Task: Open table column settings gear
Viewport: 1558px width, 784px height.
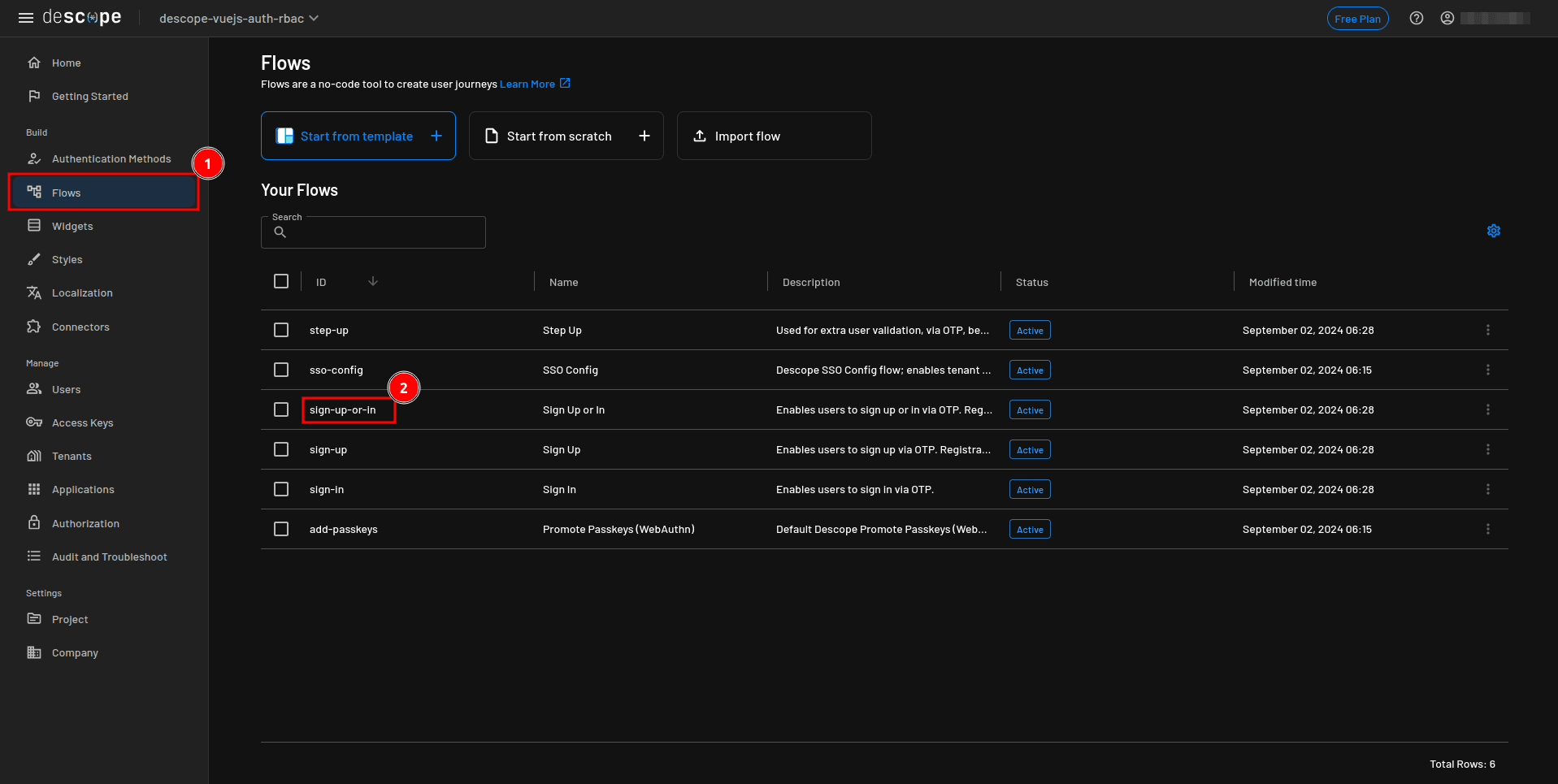Action: [x=1493, y=231]
